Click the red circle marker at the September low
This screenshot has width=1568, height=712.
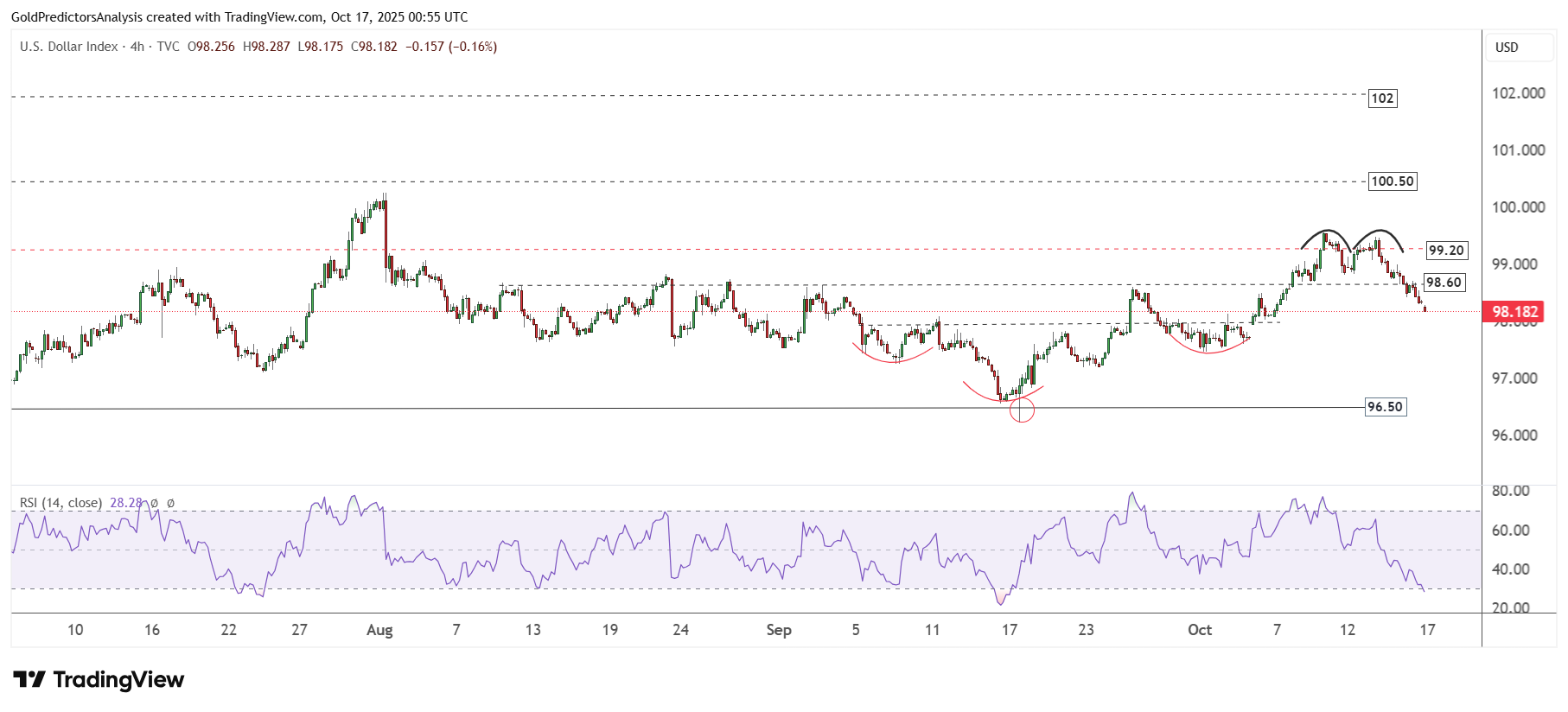click(1022, 410)
